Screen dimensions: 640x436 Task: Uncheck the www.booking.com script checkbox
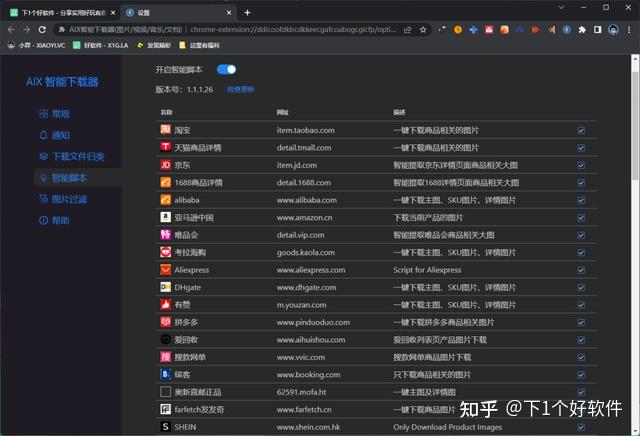tap(581, 375)
